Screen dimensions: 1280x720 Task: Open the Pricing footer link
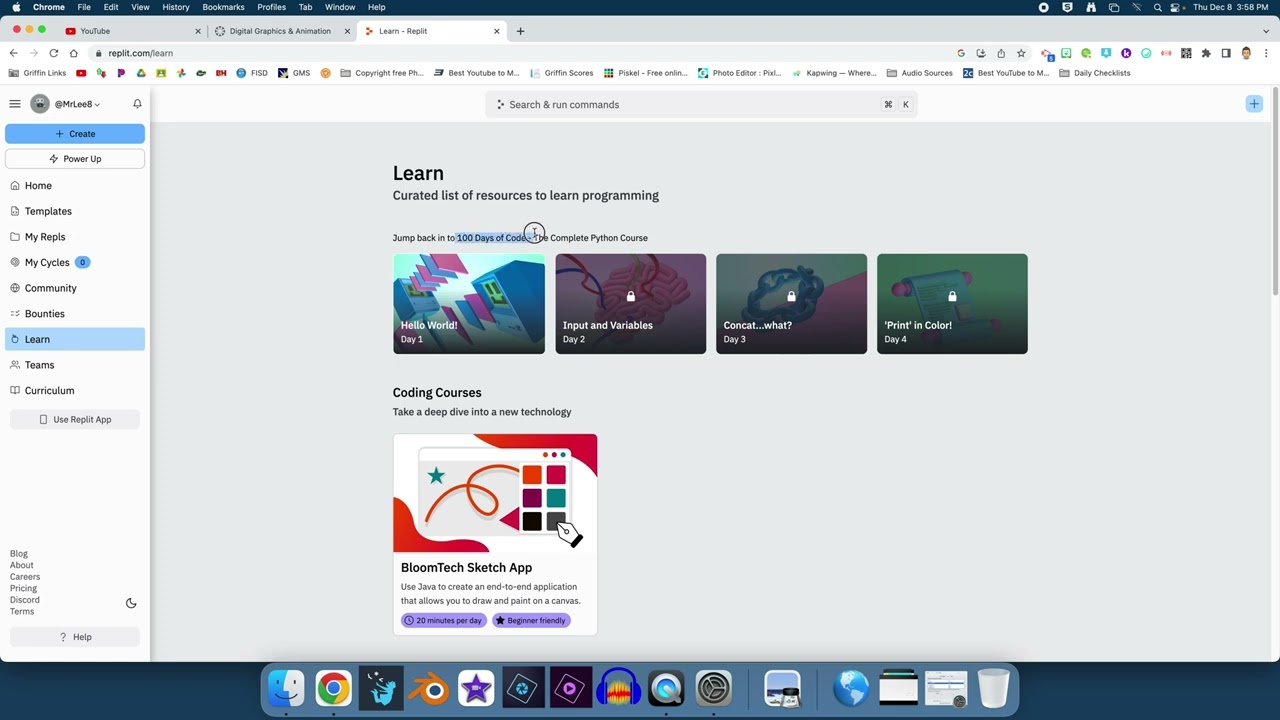(24, 588)
